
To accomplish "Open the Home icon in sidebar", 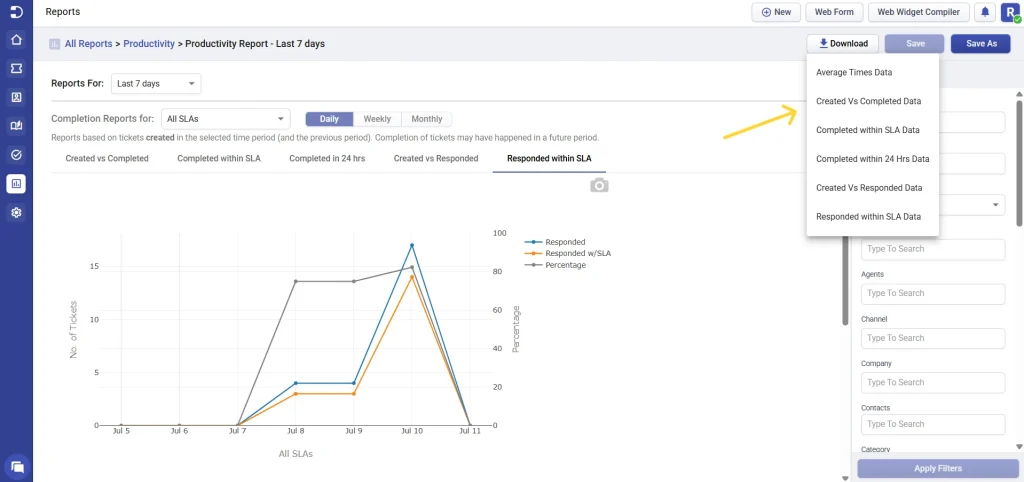I will pyautogui.click(x=16, y=40).
